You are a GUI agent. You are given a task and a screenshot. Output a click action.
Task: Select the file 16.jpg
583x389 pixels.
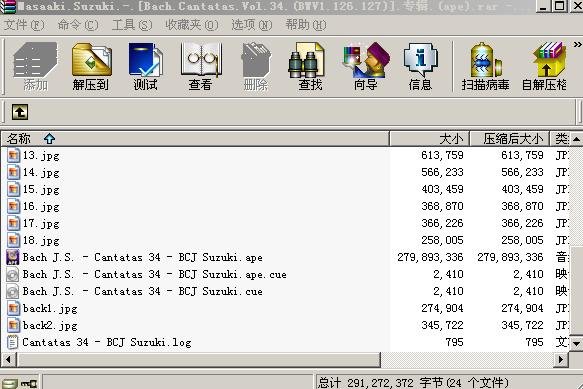pos(41,206)
